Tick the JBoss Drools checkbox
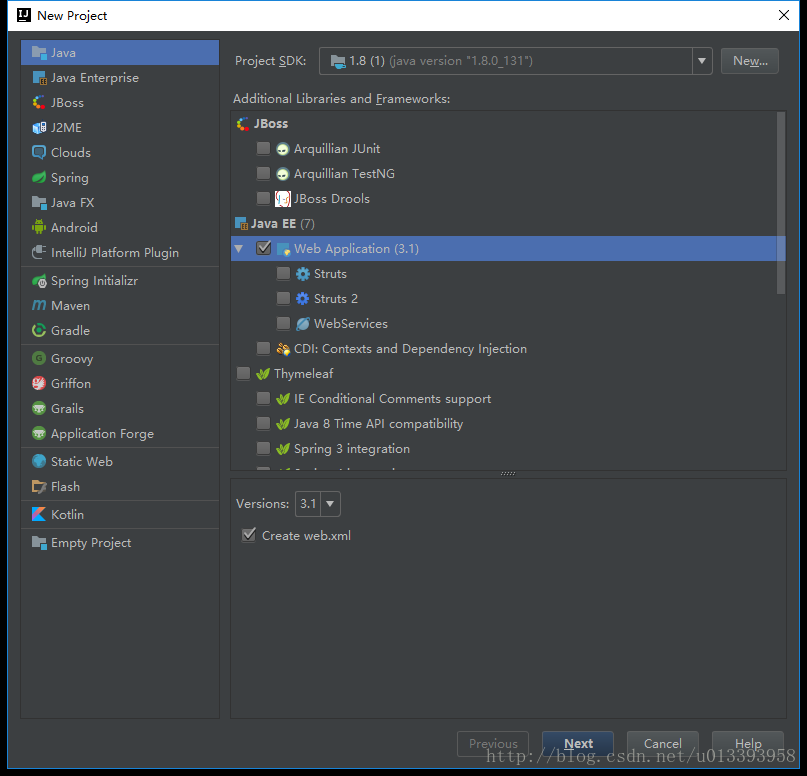The image size is (807, 776). pos(264,198)
